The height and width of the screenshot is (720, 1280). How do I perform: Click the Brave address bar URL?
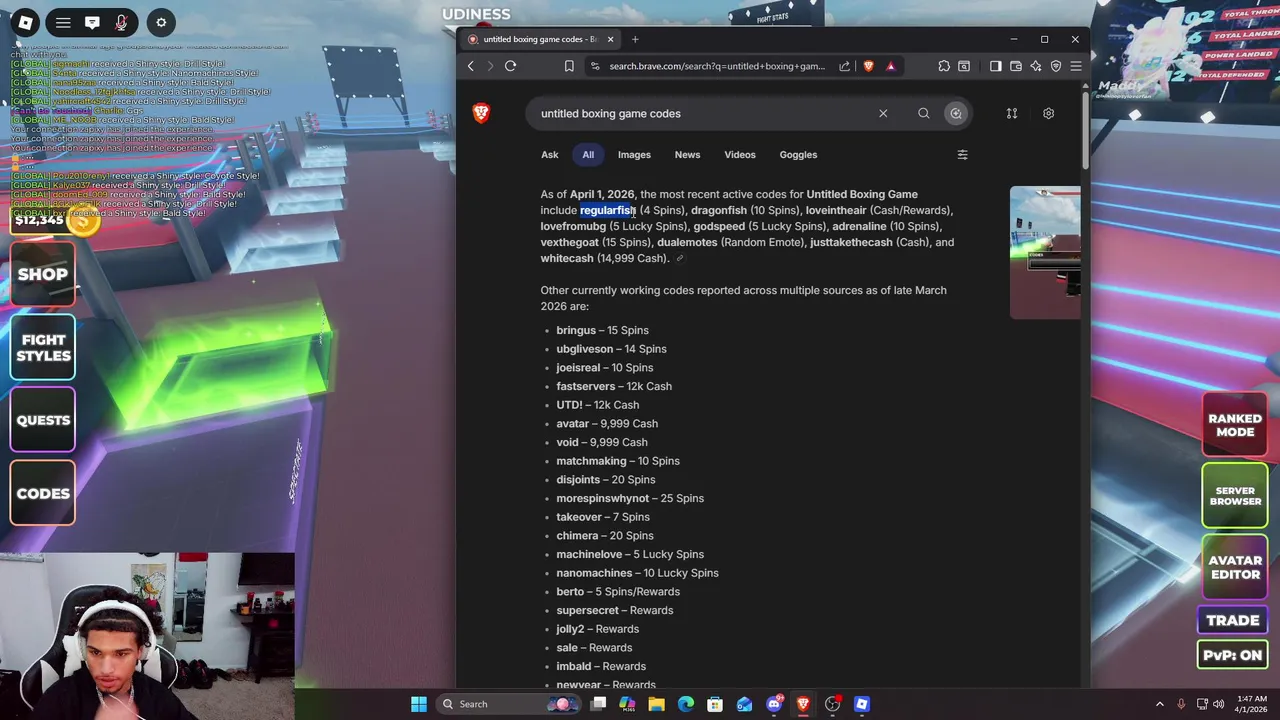pyautogui.click(x=717, y=66)
